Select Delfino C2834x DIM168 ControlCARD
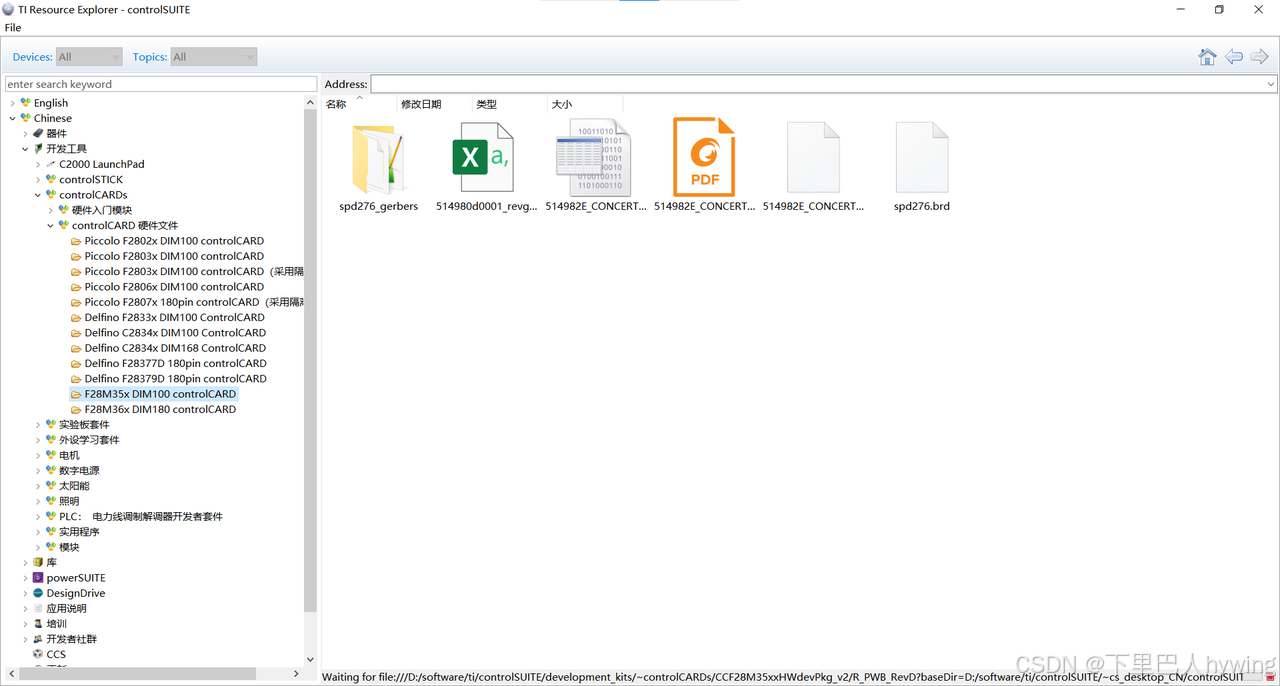Image resolution: width=1280 pixels, height=686 pixels. 175,348
